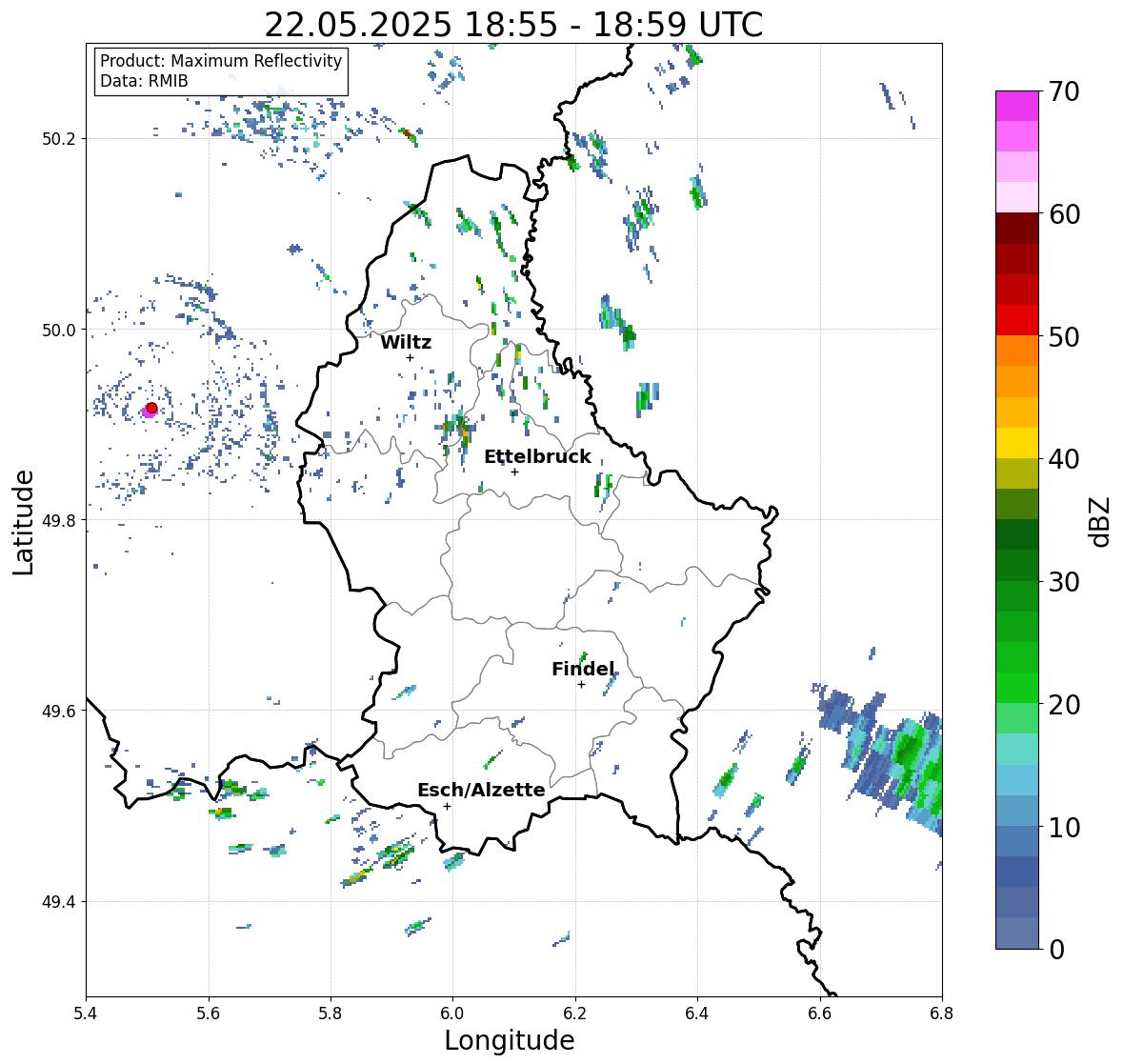Viewport: 1123px width, 1064px height.
Task: Click the magenta band at top of colorbar
Action: tap(1017, 106)
